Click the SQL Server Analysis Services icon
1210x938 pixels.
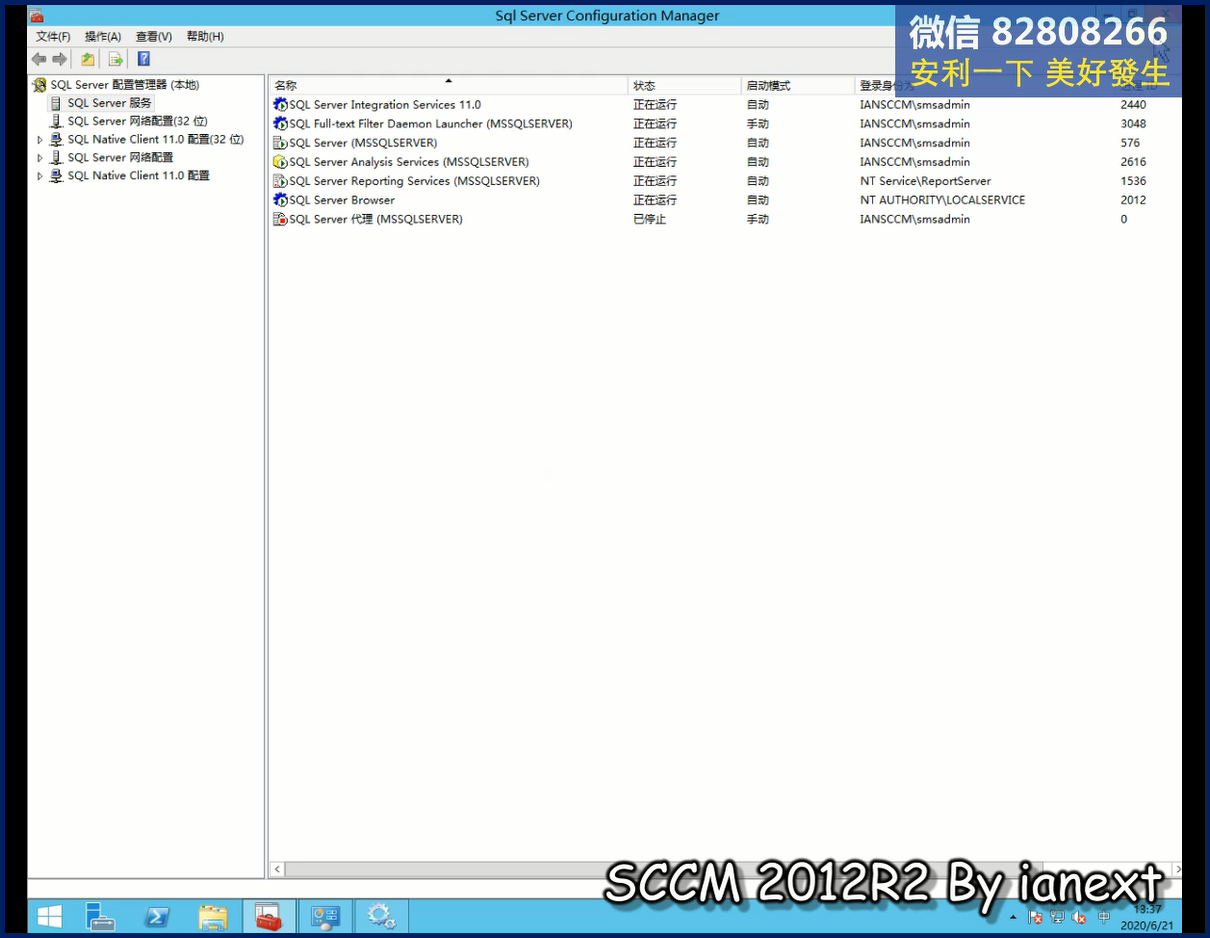coord(280,162)
